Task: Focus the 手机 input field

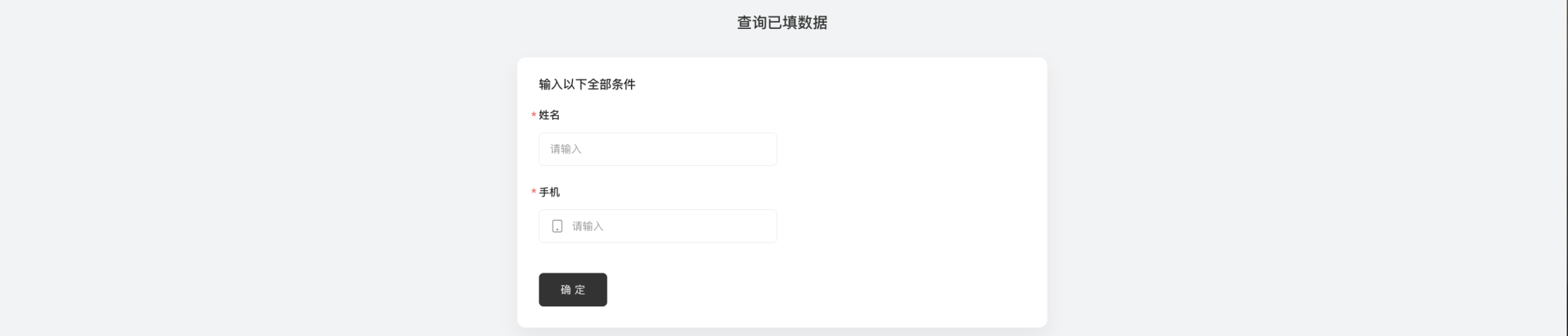Action: click(658, 226)
